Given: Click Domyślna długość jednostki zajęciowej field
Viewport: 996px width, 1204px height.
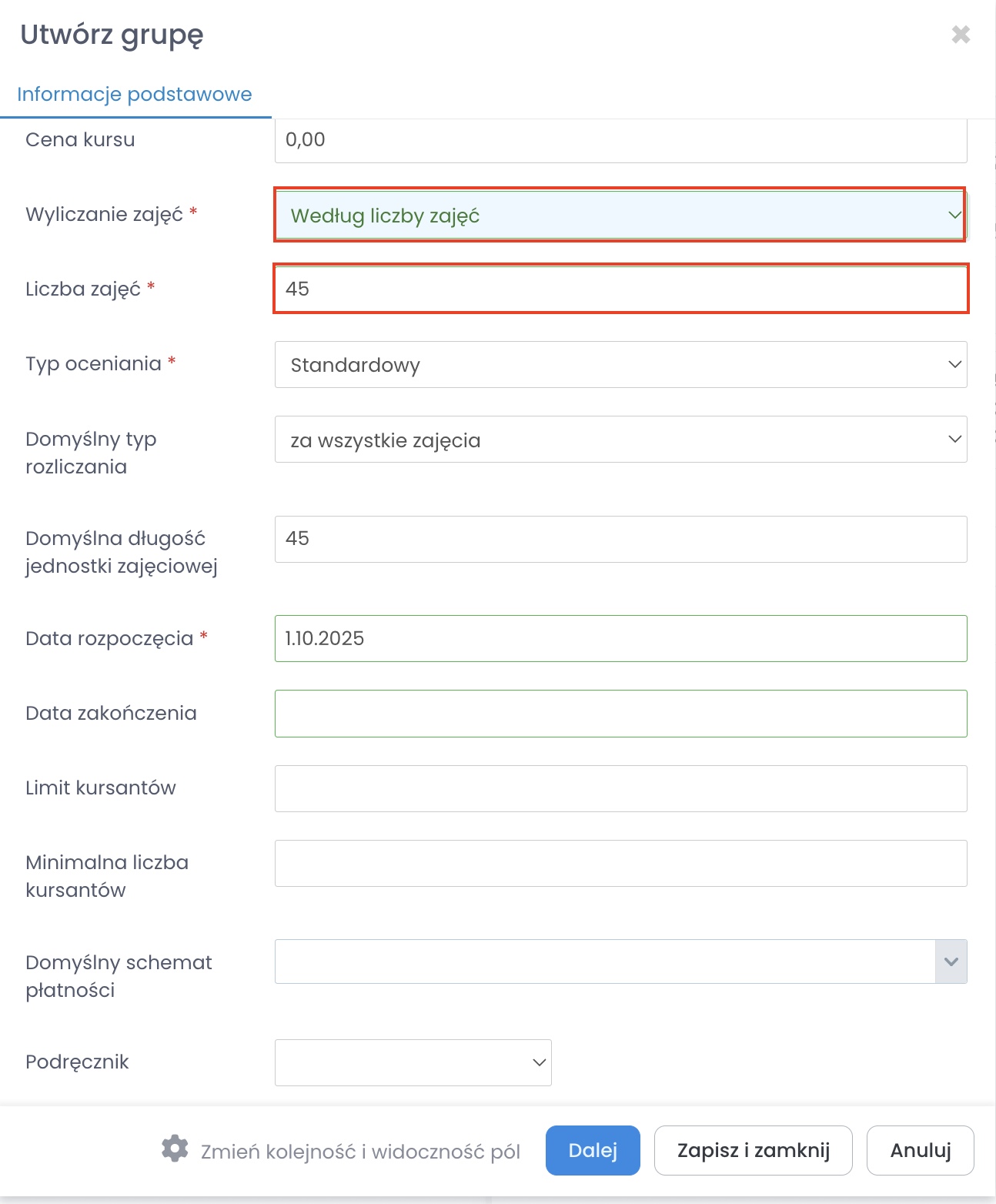Looking at the screenshot, I should point(620,539).
